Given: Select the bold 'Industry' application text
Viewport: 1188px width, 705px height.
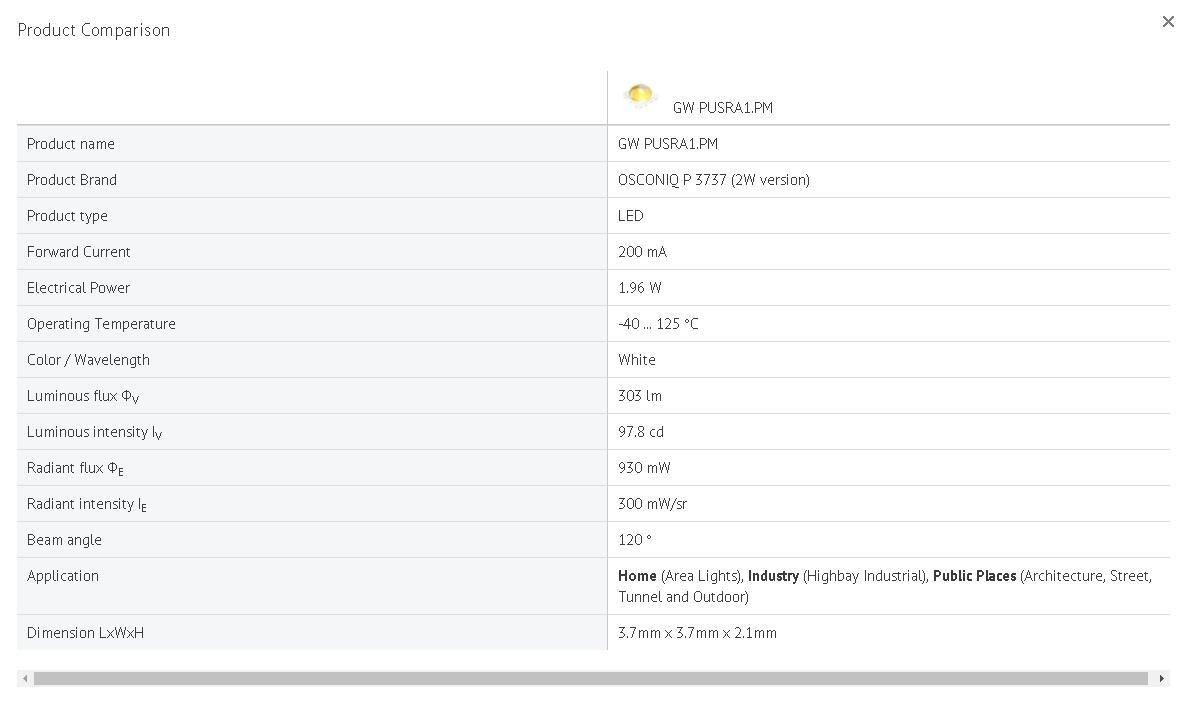Looking at the screenshot, I should point(773,576).
